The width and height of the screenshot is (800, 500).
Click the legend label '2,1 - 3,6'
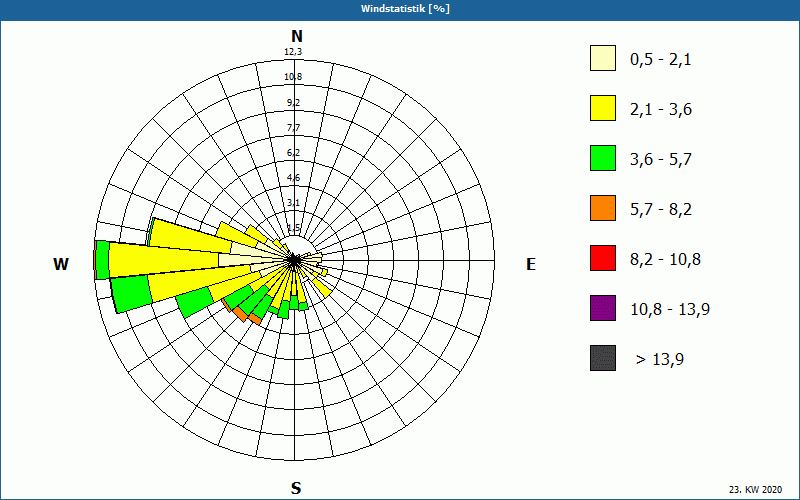pos(661,110)
